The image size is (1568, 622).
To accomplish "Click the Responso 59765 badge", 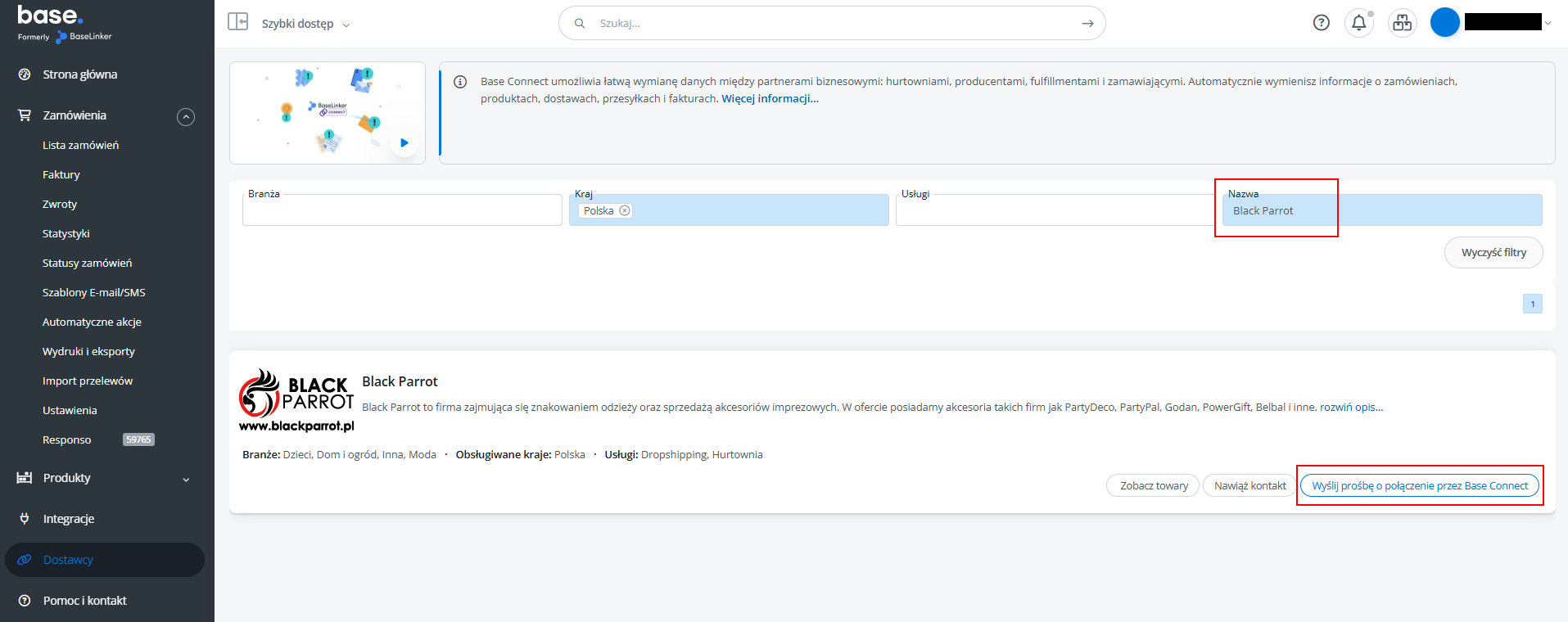I will [x=138, y=439].
